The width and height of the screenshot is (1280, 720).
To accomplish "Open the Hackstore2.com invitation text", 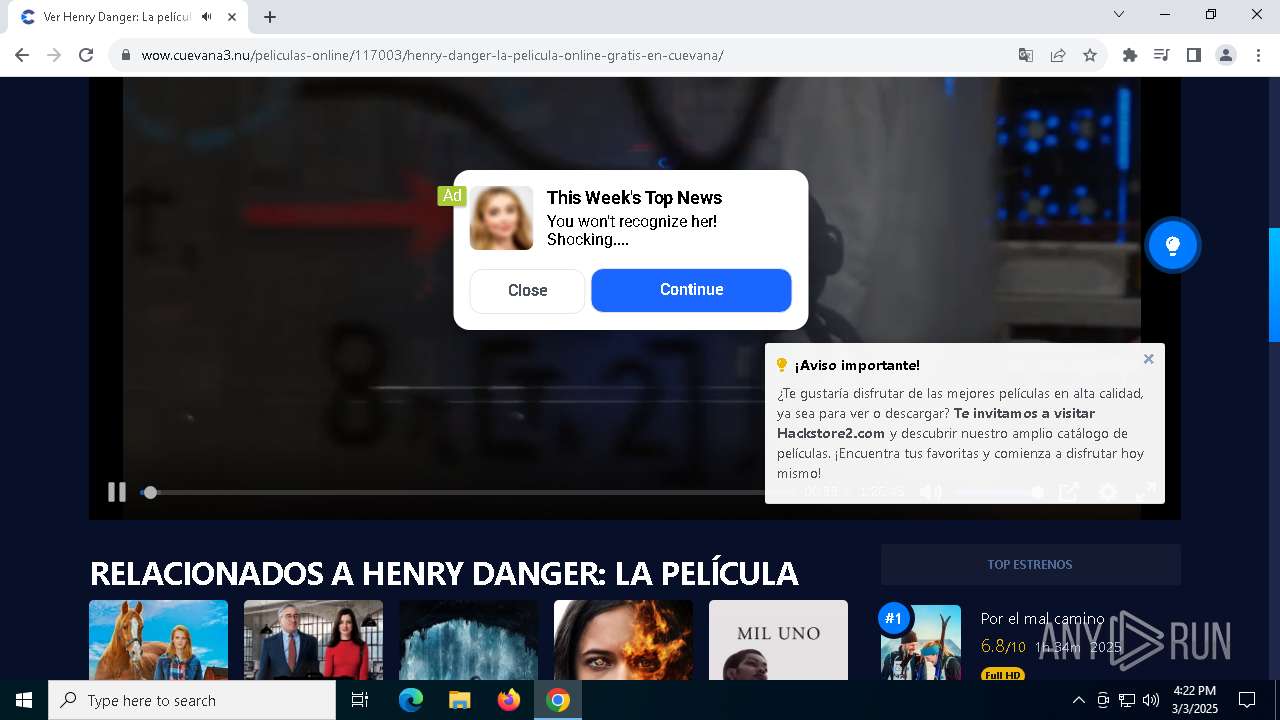I will coord(936,423).
